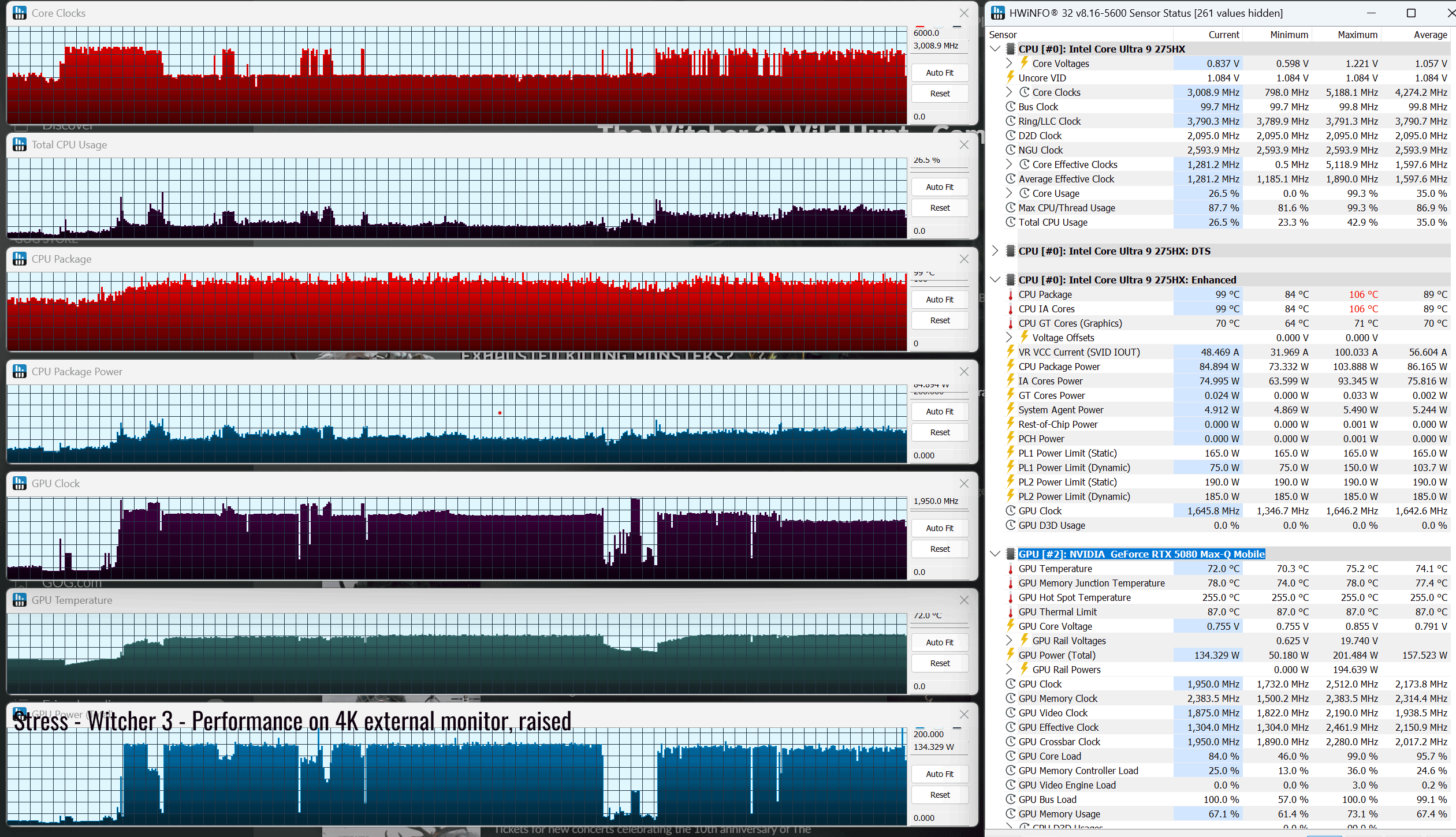Screen dimensions: 1456x837
Task: Select the VR VCC Current (SVID IOUT) row
Action: (x=1219, y=352)
